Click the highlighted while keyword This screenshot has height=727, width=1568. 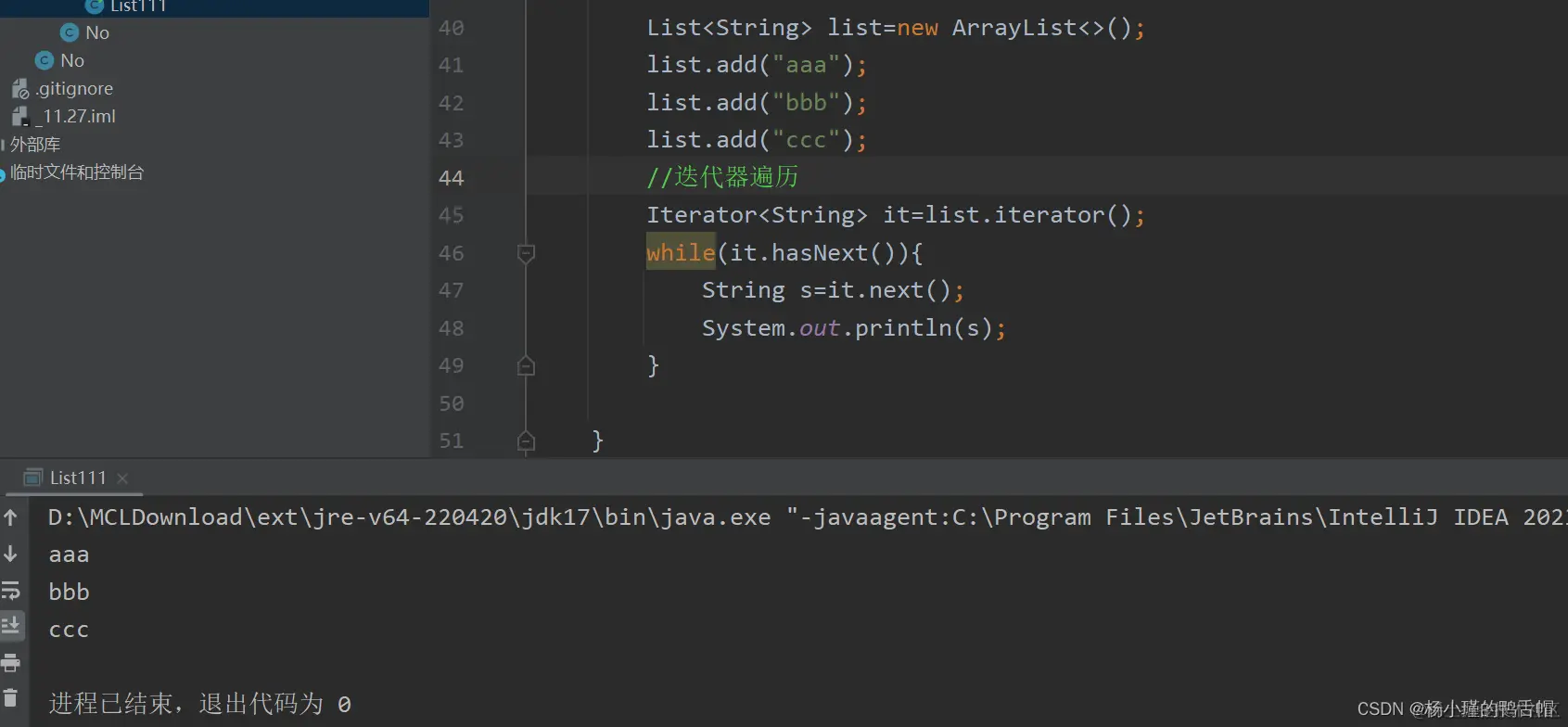pos(681,252)
